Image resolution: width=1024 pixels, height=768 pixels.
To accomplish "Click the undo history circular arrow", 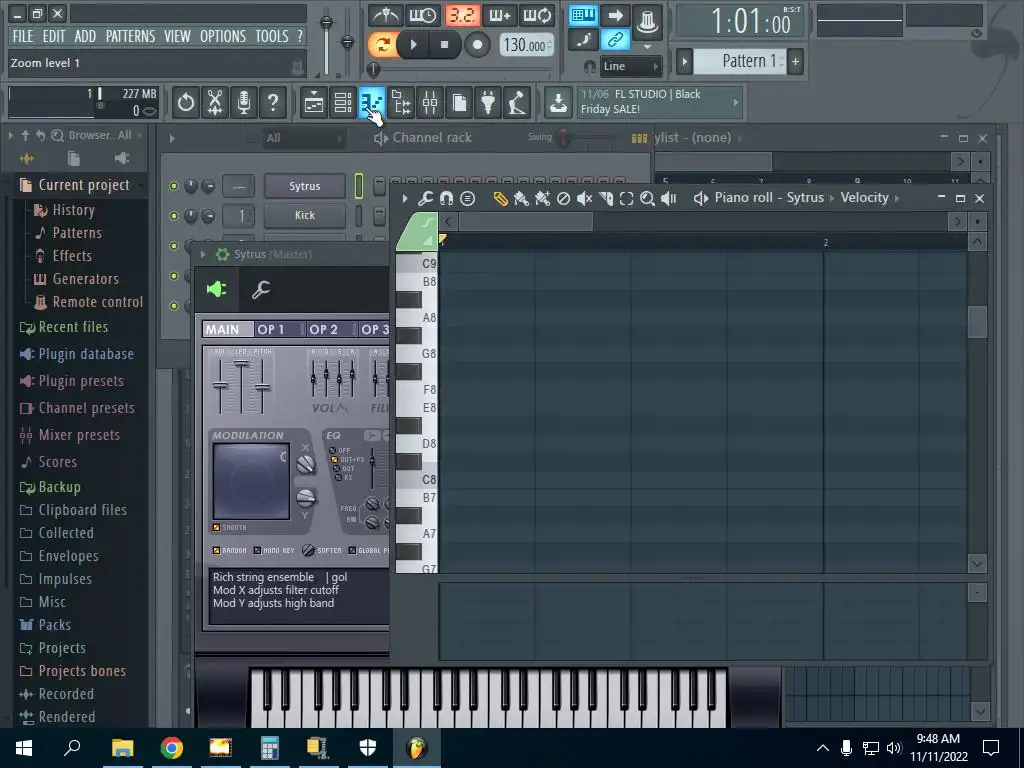I will tap(186, 103).
